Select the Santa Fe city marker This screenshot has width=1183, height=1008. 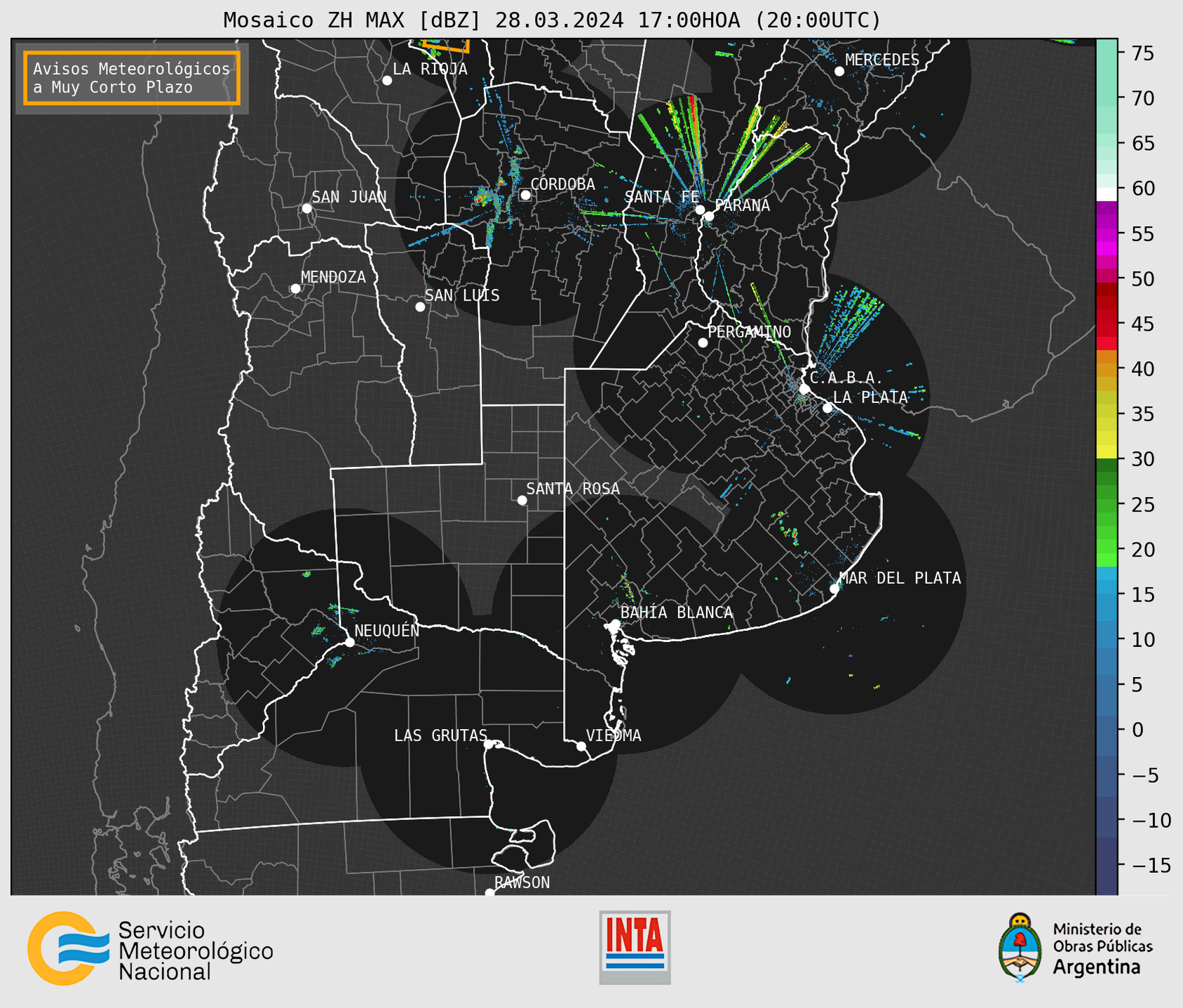coord(700,210)
